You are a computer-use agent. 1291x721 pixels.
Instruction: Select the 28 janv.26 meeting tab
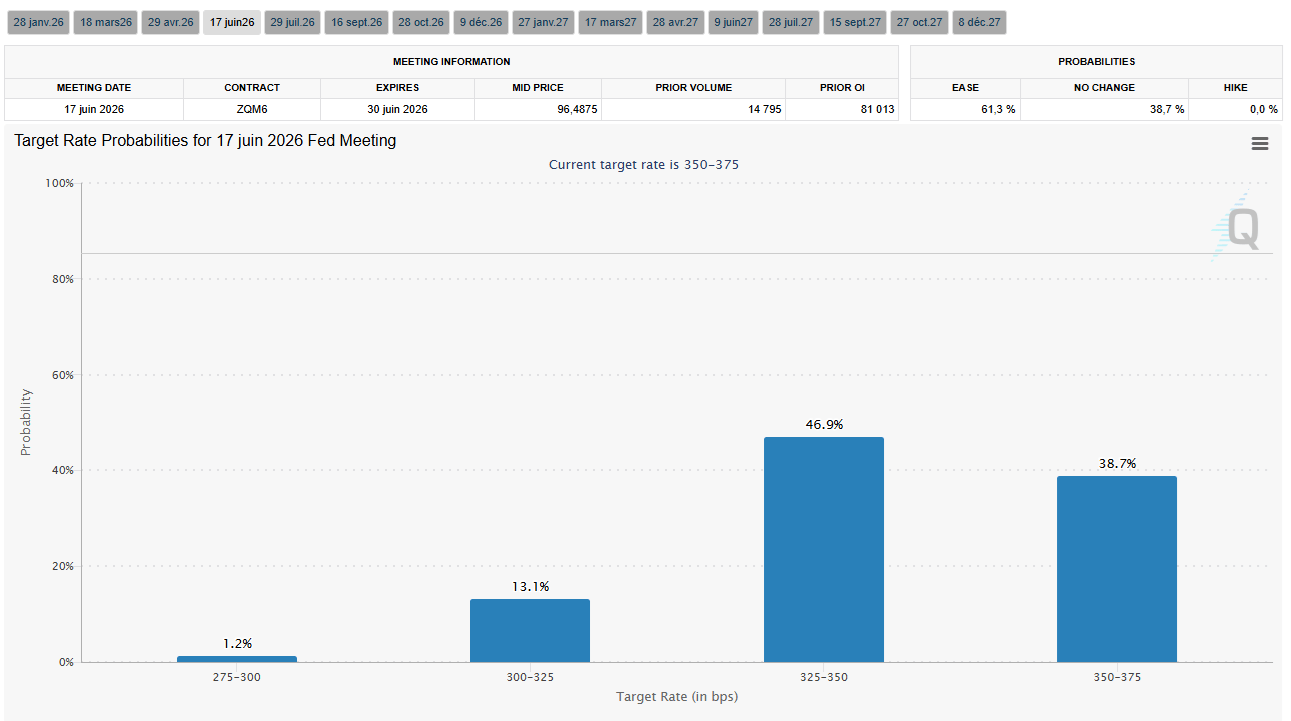coord(37,22)
